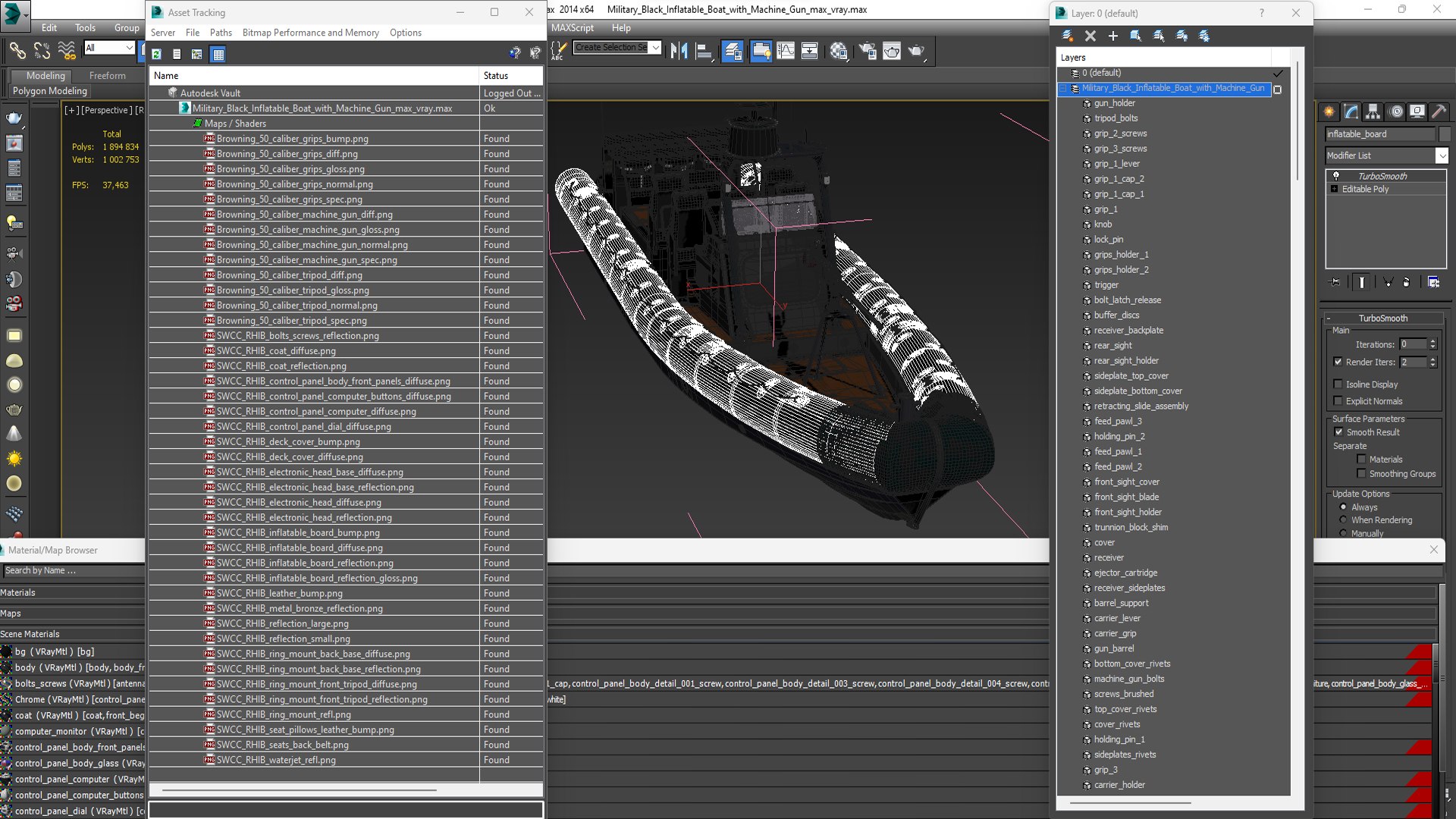Open the All selection filter dropdown
Image resolution: width=1456 pixels, height=819 pixels.
[x=130, y=48]
